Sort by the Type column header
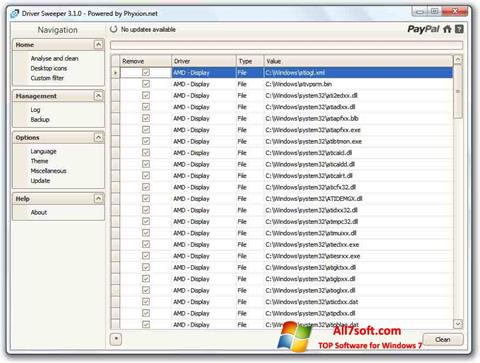The width and height of the screenshot is (480, 363). [250, 61]
